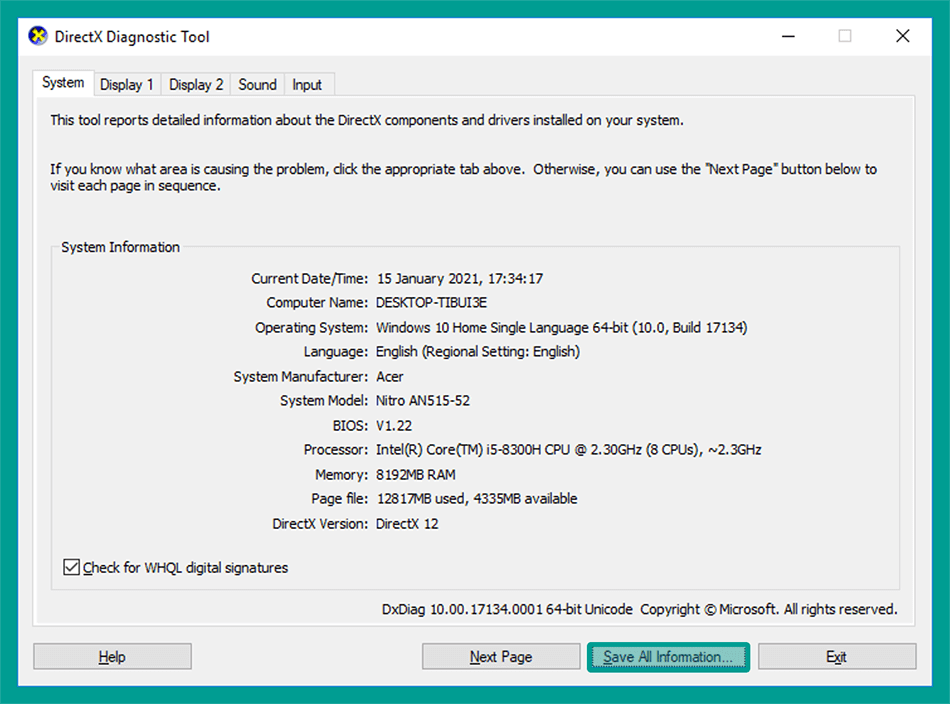Toggle Check for WHQL digital signatures checkbox
Screen dimensions: 950x704
click(x=71, y=568)
